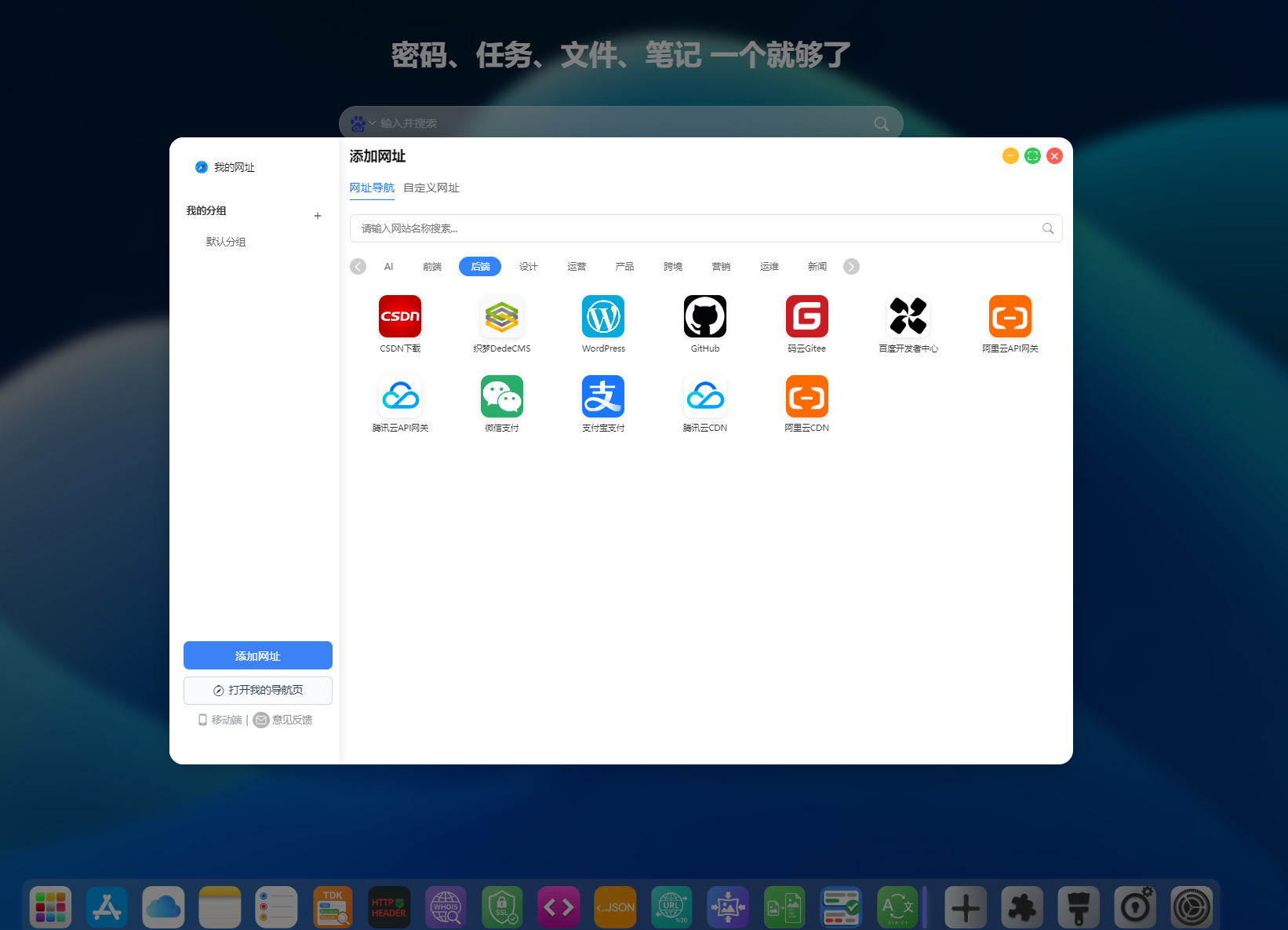
Task: Open the puzzle piece plugins icon in dock
Action: point(1022,907)
